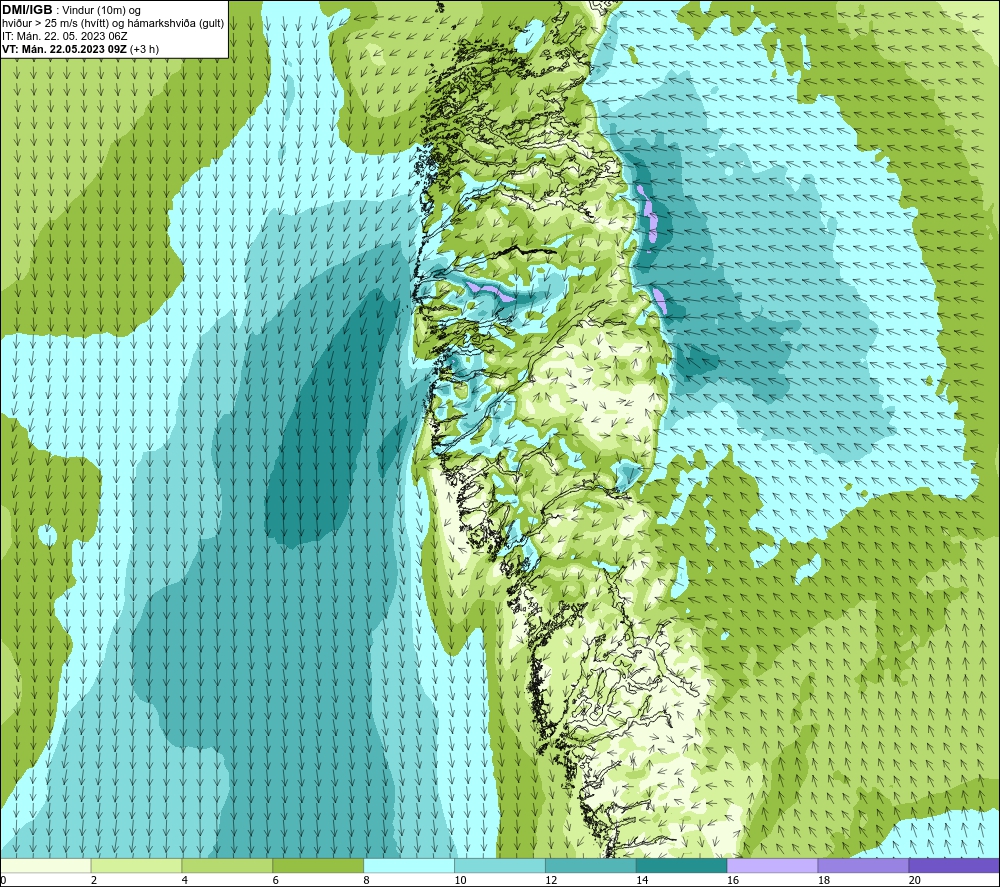Click the 12–14 m/s teal legend swatch

pyautogui.click(x=591, y=865)
